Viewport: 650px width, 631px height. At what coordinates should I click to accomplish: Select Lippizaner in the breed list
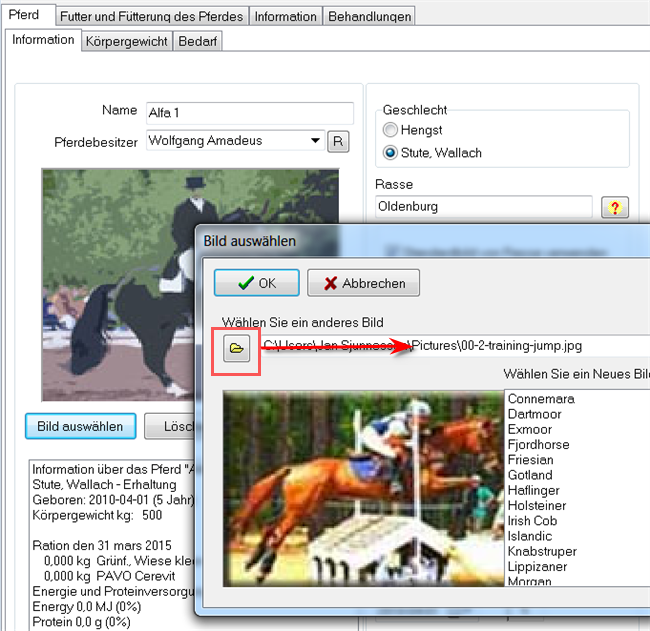pyautogui.click(x=537, y=567)
